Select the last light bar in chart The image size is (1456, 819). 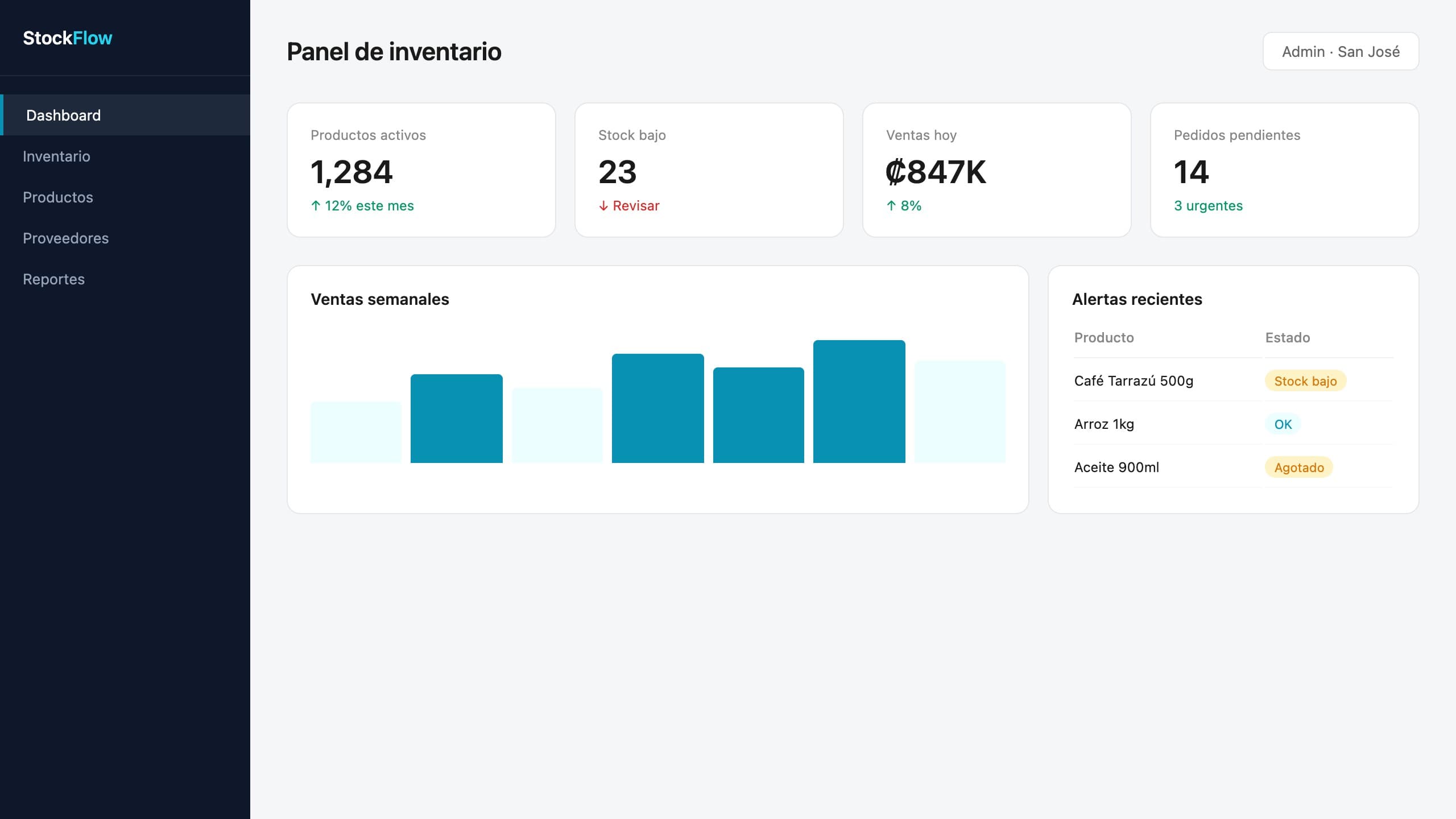point(960,412)
